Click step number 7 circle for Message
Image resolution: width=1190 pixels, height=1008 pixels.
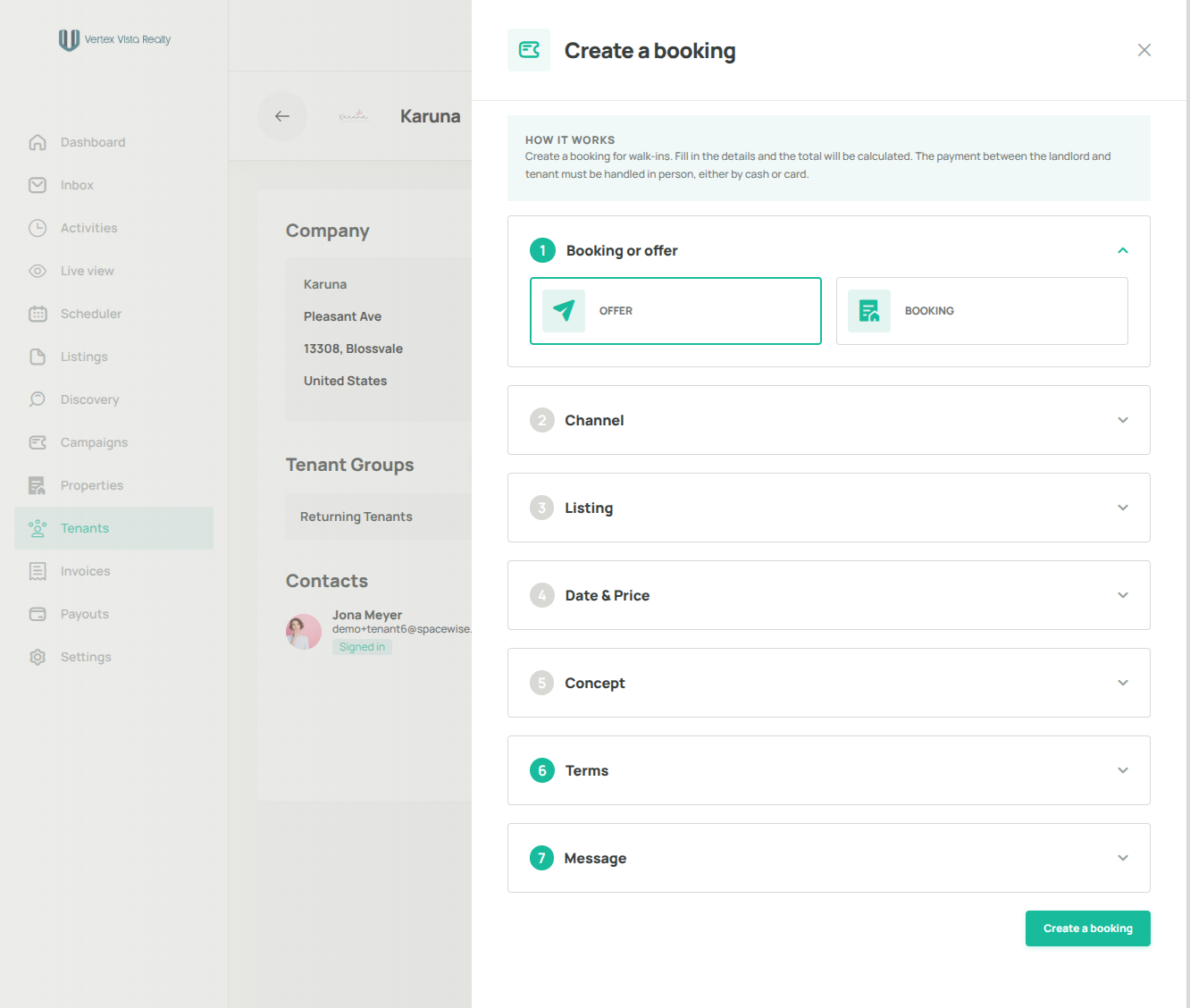542,858
